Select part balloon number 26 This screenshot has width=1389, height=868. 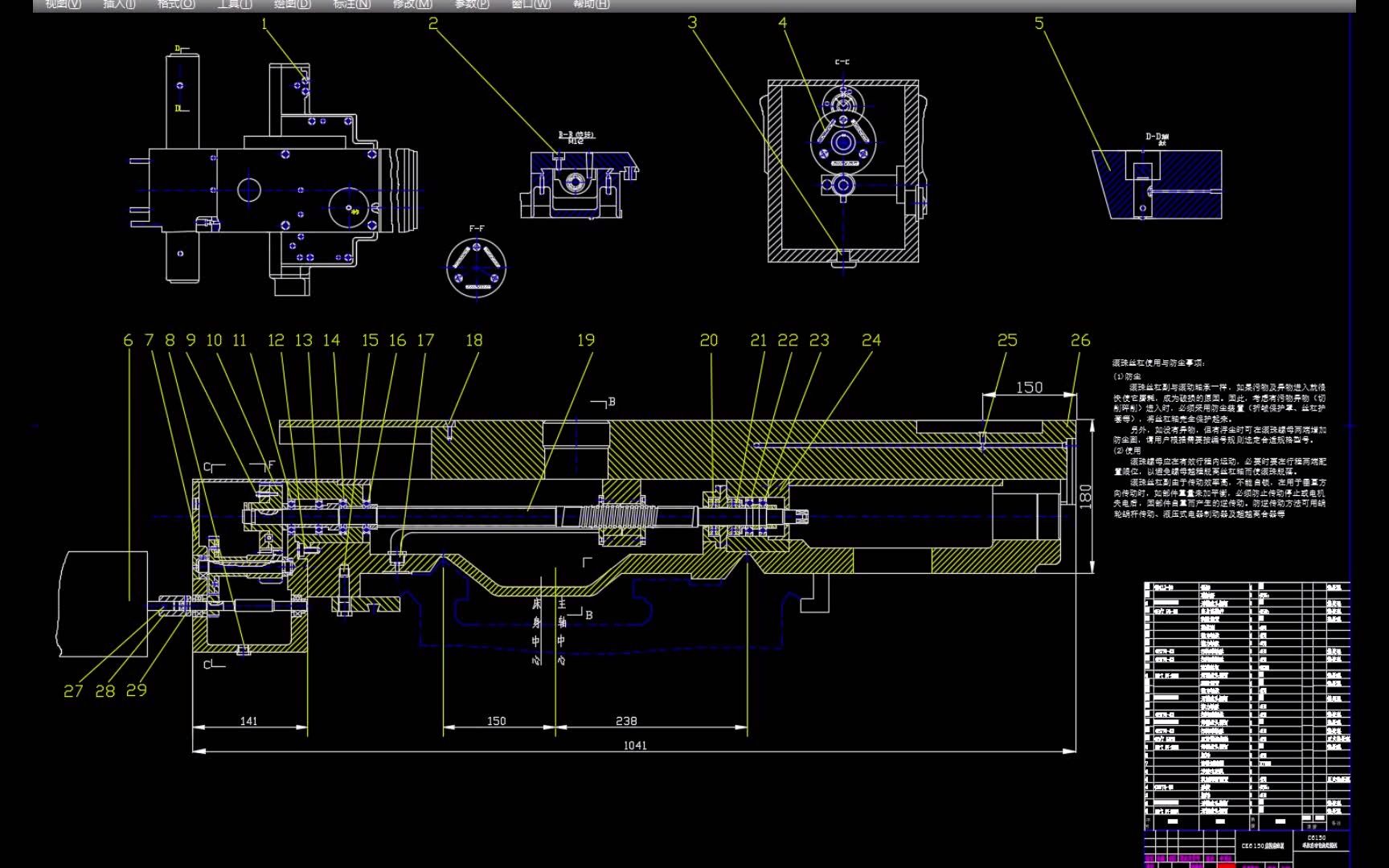(x=1080, y=341)
